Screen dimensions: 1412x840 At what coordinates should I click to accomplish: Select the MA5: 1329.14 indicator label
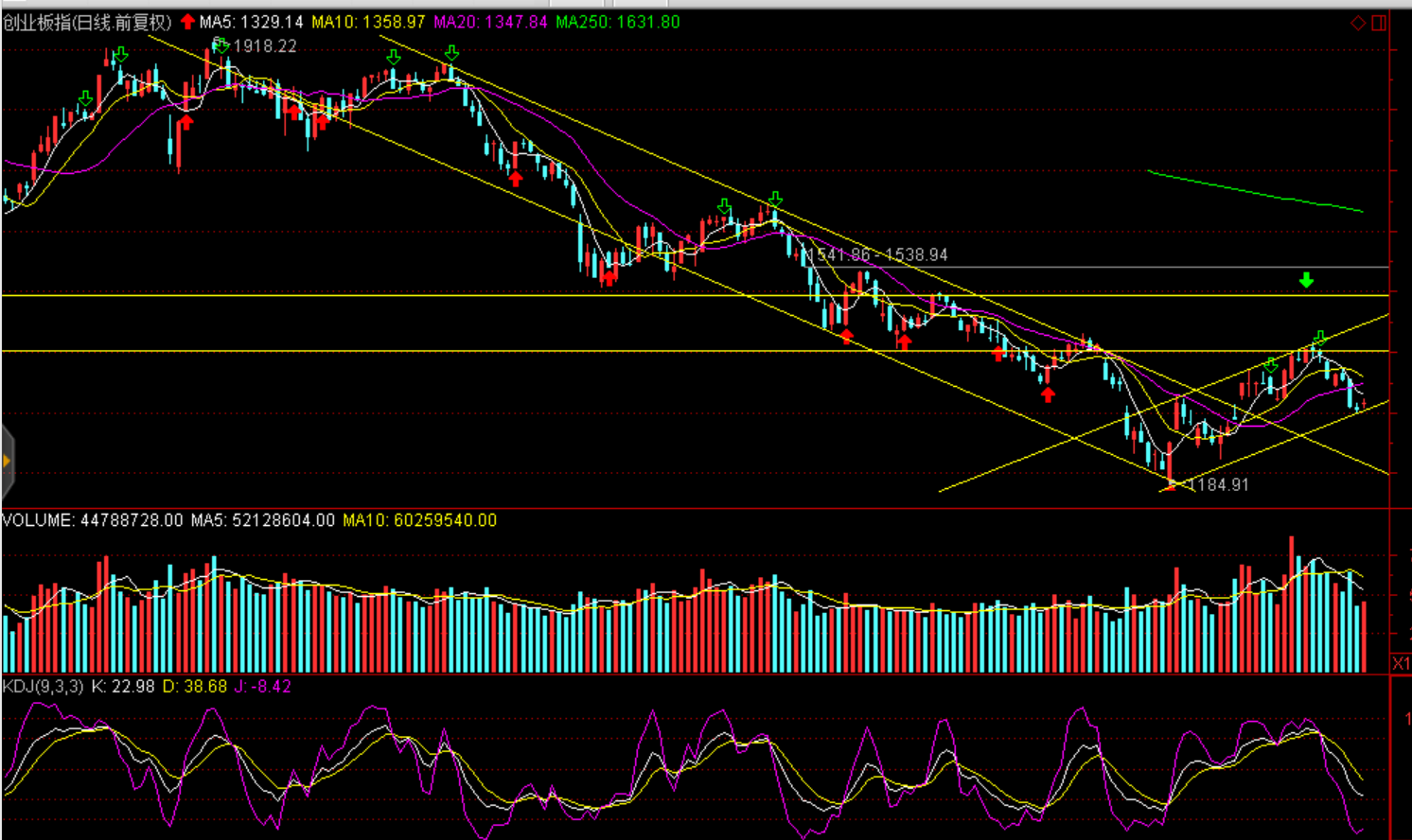252,22
